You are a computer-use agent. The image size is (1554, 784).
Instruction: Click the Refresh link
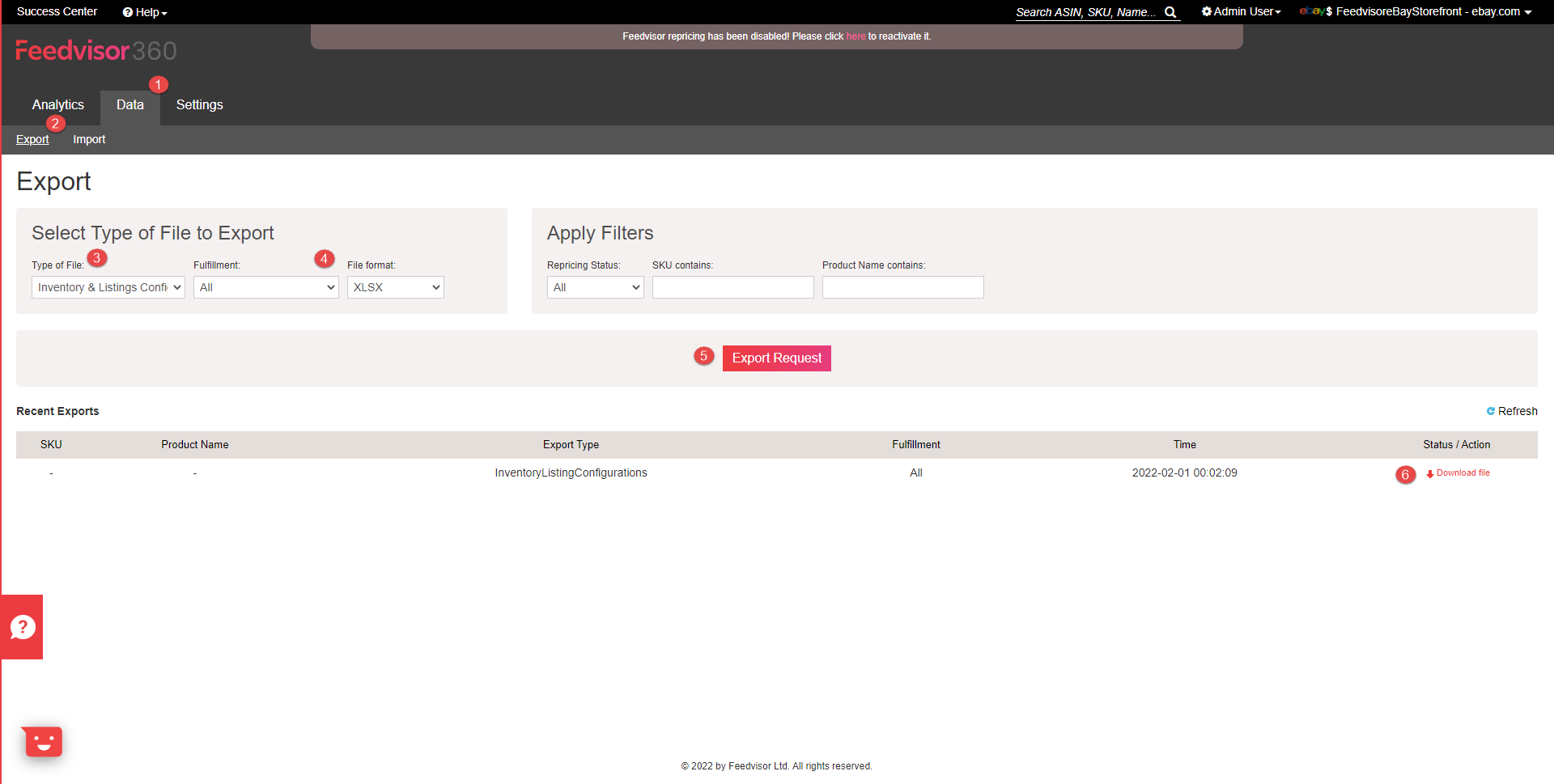tap(1518, 411)
